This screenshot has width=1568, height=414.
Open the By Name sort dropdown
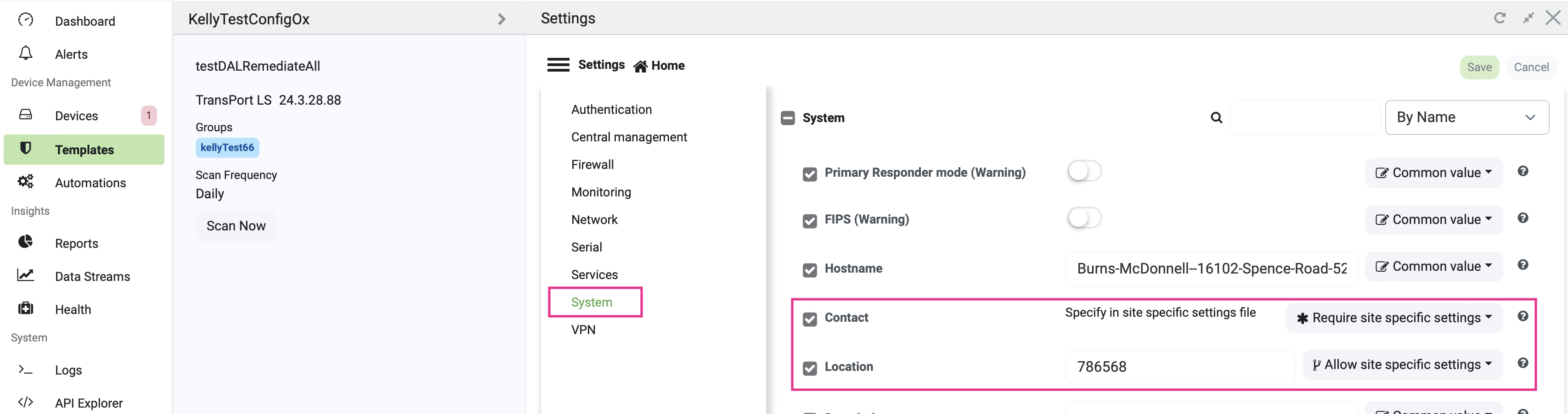1466,117
